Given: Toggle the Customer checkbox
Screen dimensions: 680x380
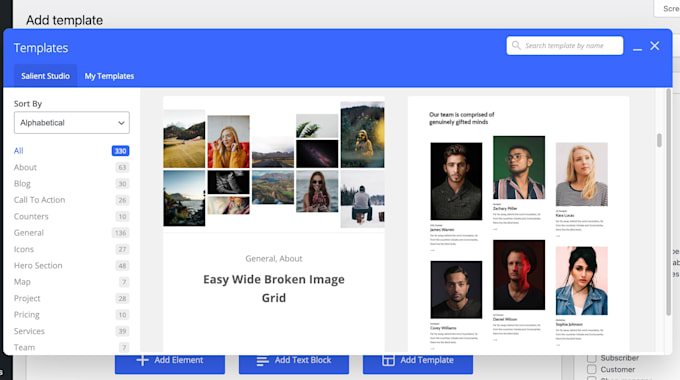Looking at the screenshot, I should 592,369.
